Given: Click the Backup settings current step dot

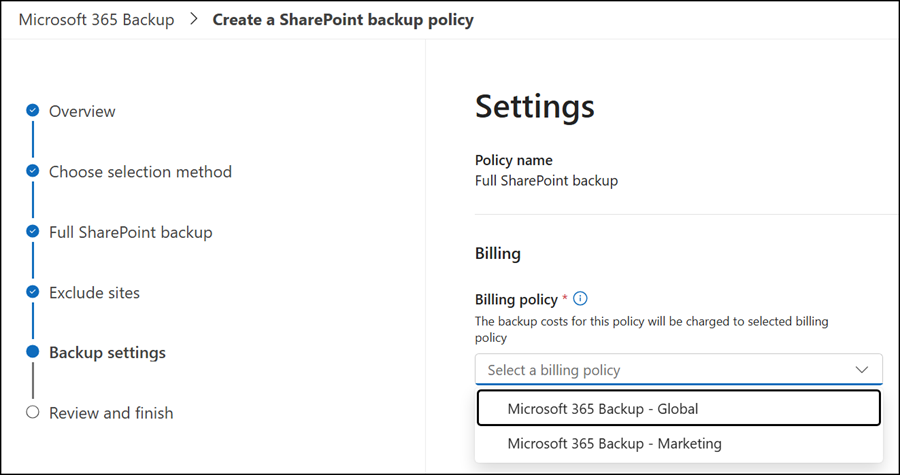Looking at the screenshot, I should pyautogui.click(x=33, y=351).
